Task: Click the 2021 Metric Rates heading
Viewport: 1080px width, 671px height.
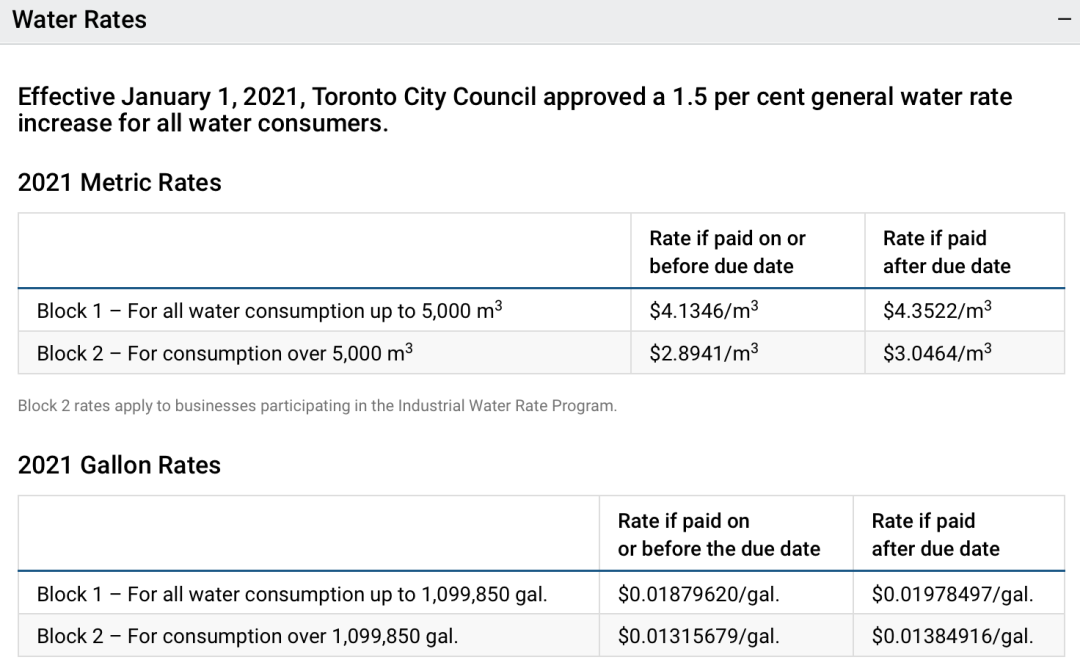Action: (120, 183)
